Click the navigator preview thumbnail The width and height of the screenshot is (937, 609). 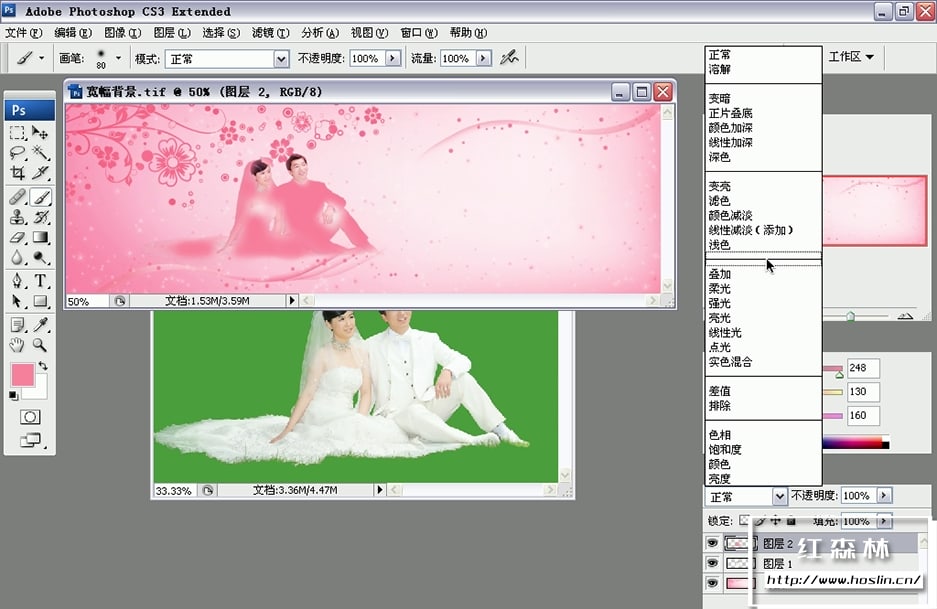[875, 210]
